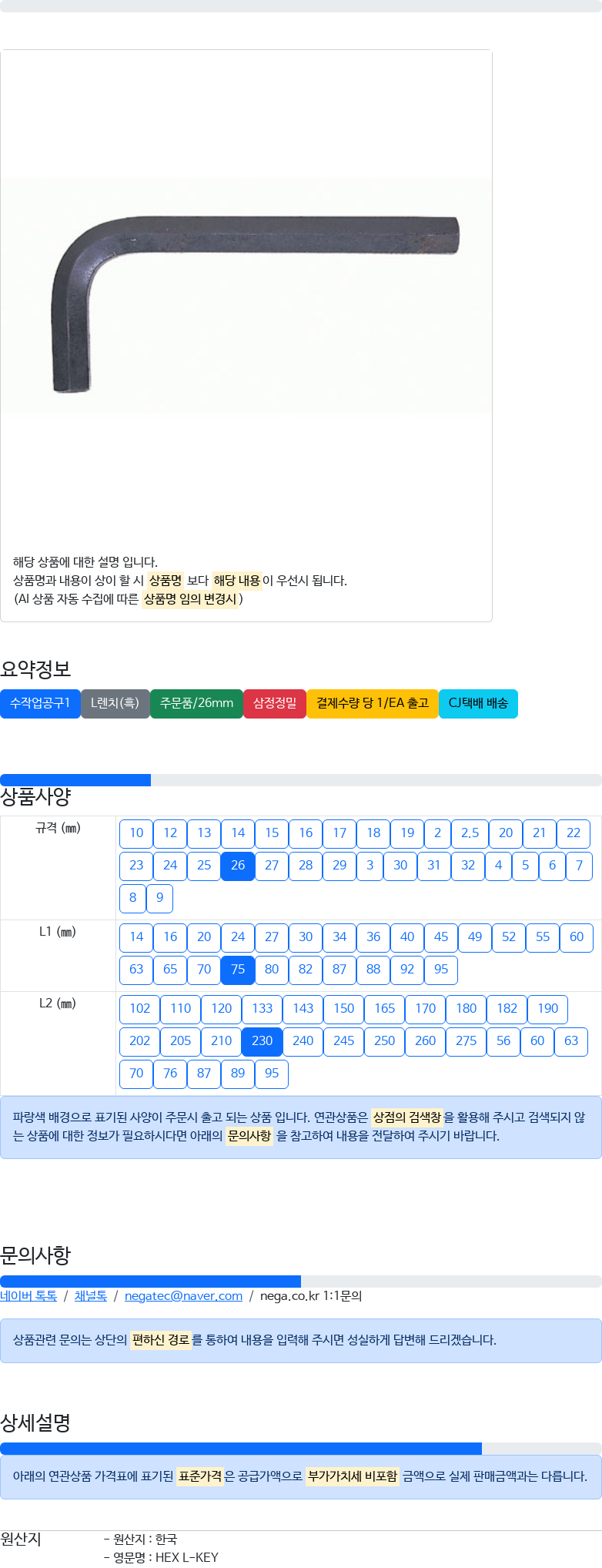The width and height of the screenshot is (602, 1568).
Task: Select the 주문품/26mm tag
Action: pyautogui.click(x=196, y=703)
